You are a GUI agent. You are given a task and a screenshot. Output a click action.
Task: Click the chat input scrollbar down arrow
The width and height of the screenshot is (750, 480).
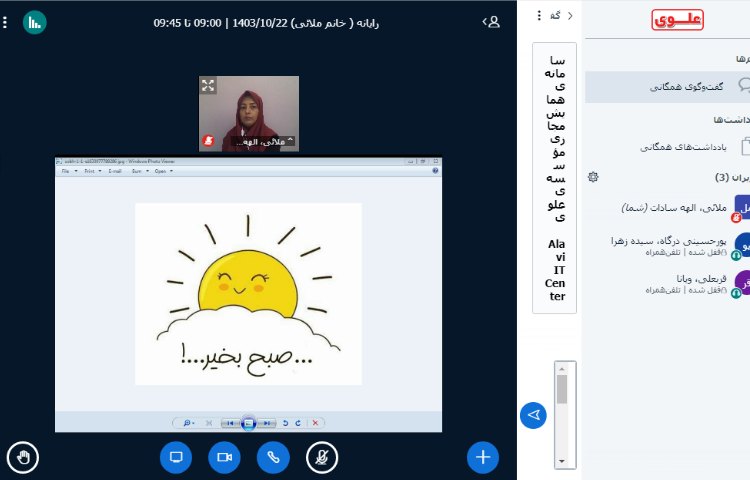click(x=562, y=460)
